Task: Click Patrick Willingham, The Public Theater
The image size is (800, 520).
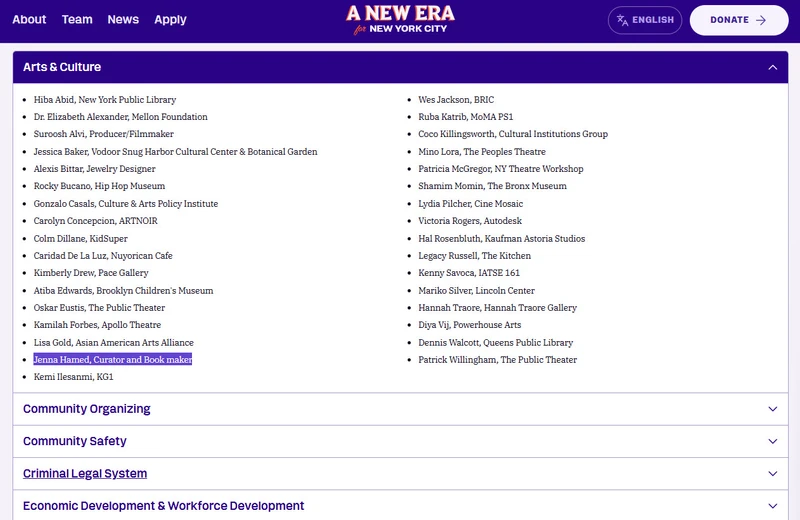Action: pos(497,360)
